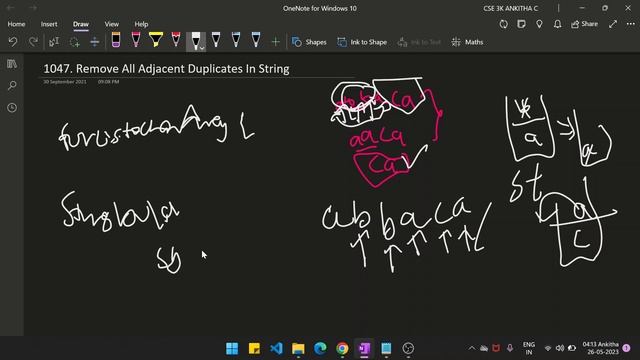Pick the pink pen
This screenshot has height=360, width=640.
[x=136, y=40]
